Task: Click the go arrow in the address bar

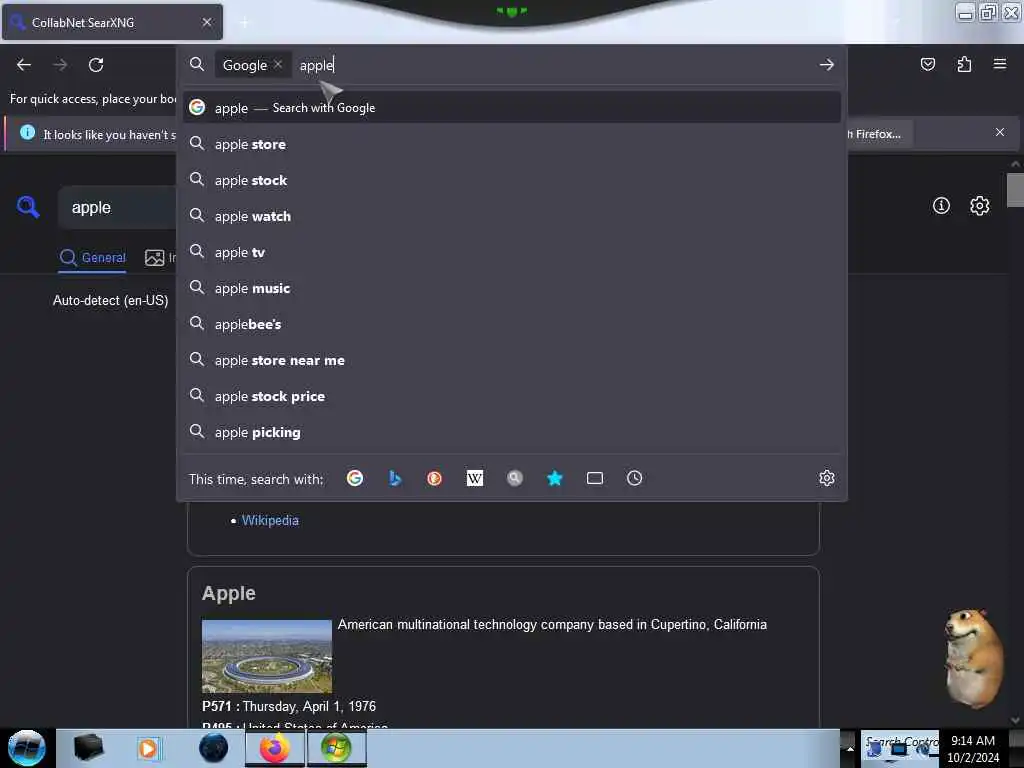Action: coord(826,65)
